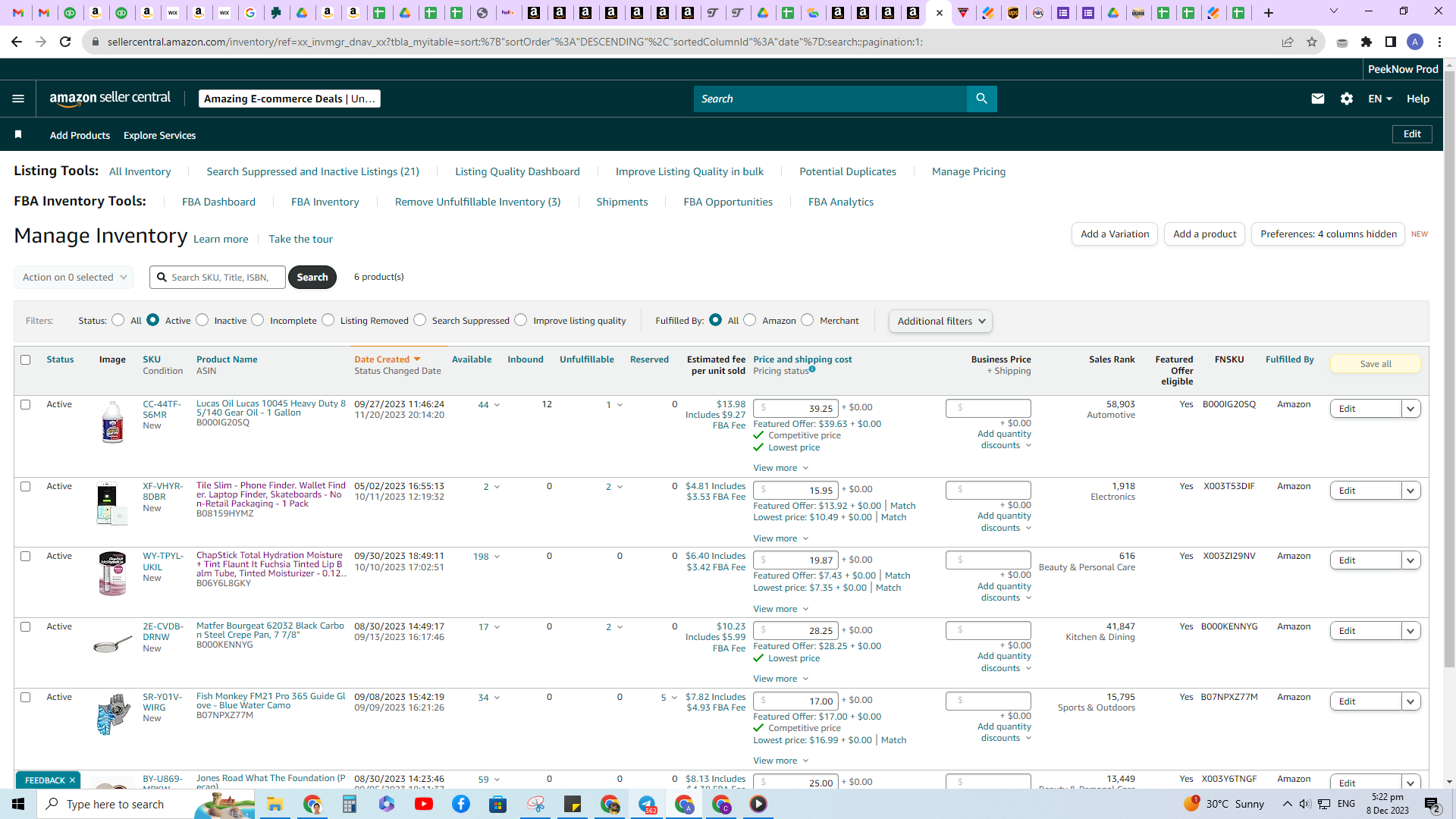Viewport: 1456px width, 819px height.
Task: Click the volume speaker icon in system tray
Action: point(1304,804)
